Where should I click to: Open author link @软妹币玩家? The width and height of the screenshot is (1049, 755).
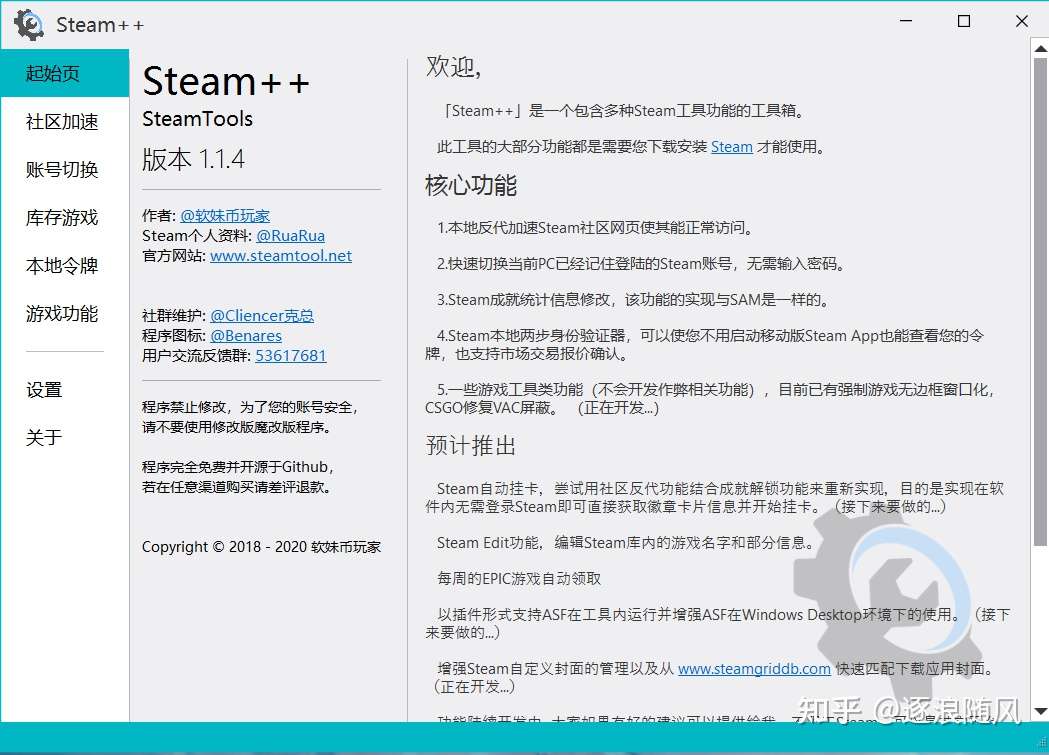pos(225,215)
